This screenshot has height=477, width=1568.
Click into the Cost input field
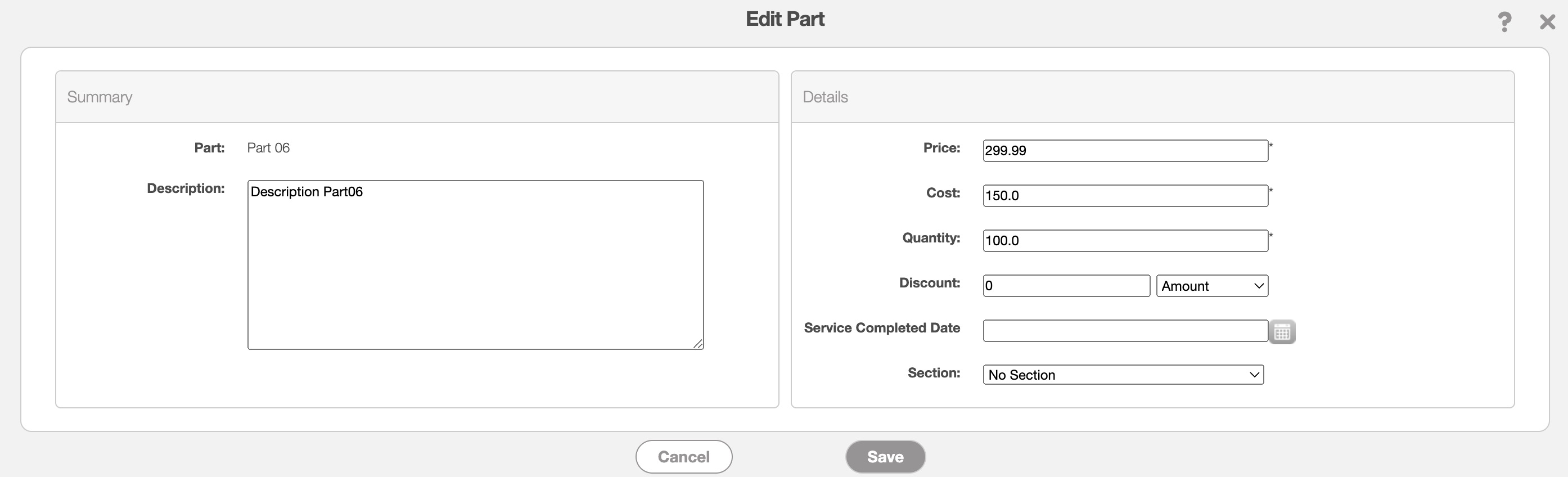1125,196
